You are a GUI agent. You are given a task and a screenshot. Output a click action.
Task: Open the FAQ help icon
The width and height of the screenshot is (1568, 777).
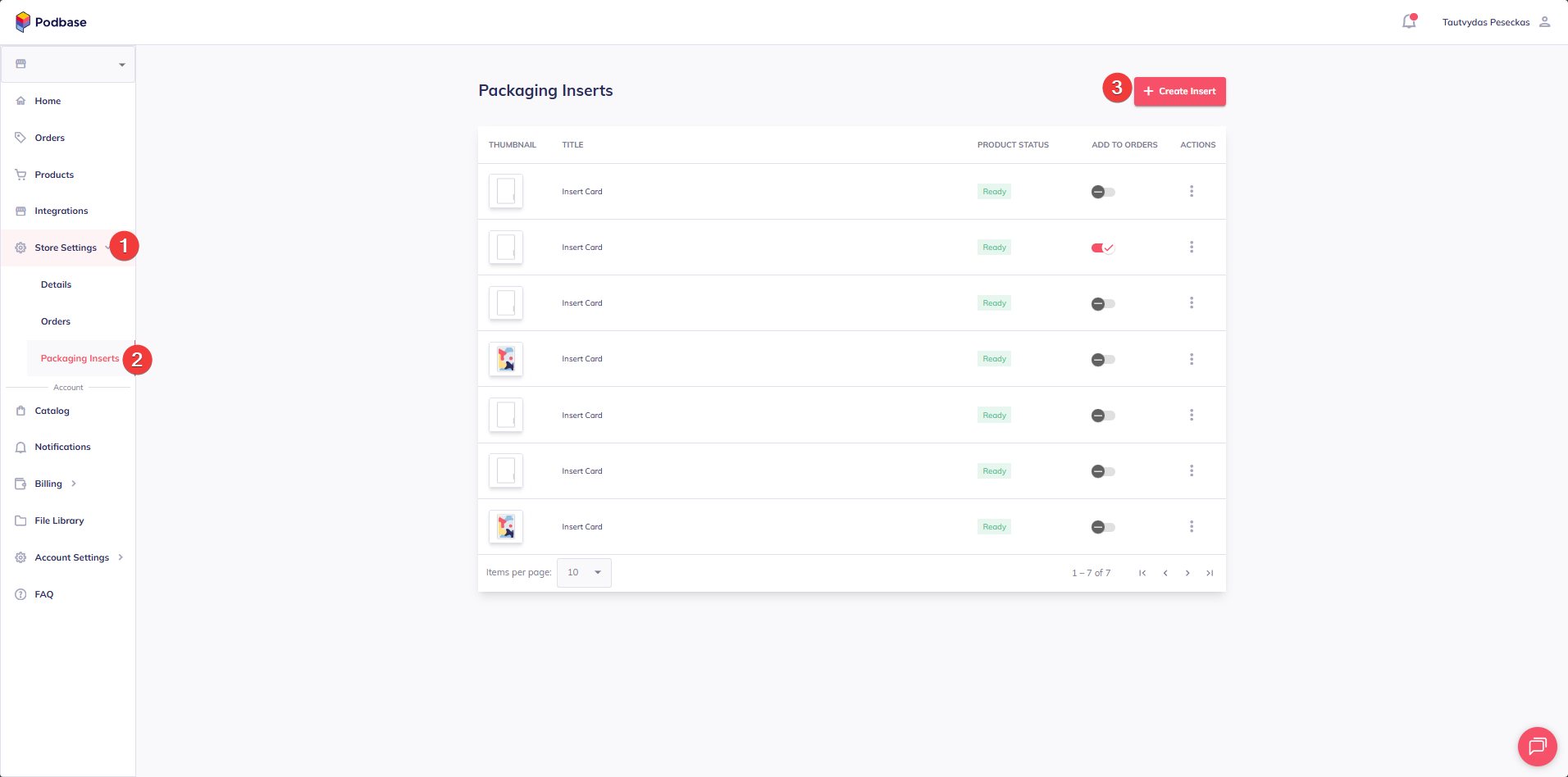(20, 594)
